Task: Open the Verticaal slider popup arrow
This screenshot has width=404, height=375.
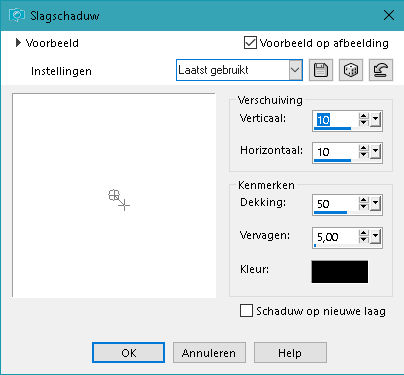Action: pos(375,120)
